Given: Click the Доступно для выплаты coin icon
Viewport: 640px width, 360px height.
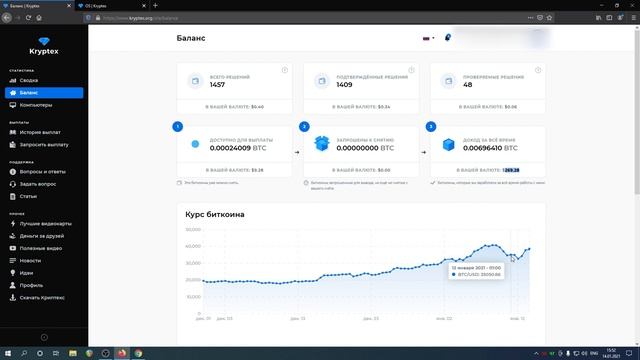Looking at the screenshot, I should click(195, 144).
